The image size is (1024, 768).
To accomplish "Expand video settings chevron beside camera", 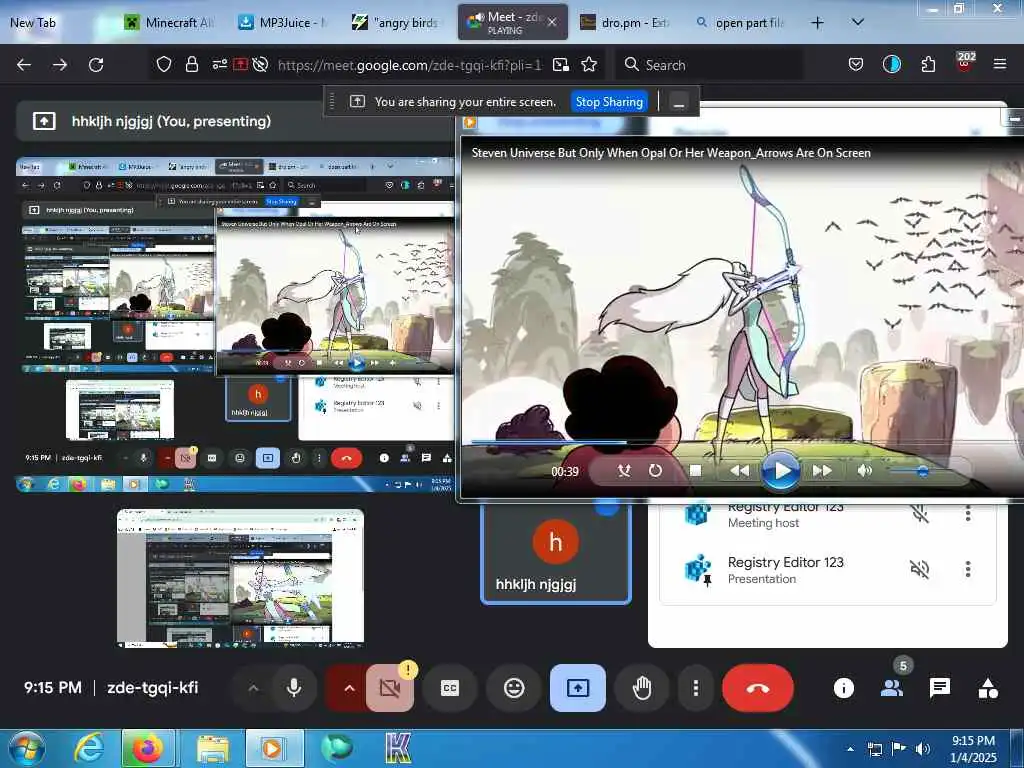I will [349, 688].
